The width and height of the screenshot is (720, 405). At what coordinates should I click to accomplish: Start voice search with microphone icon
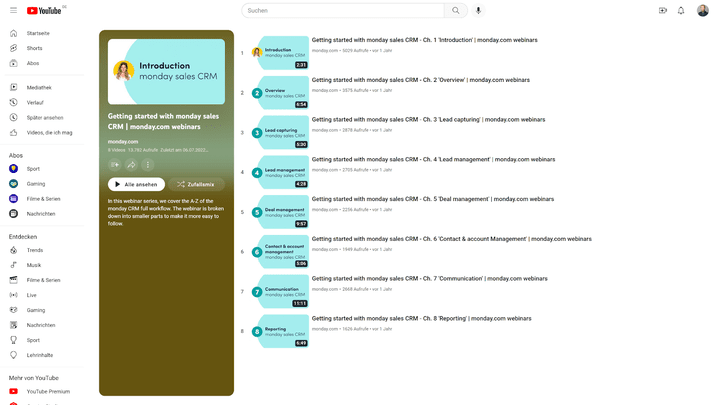pyautogui.click(x=479, y=10)
